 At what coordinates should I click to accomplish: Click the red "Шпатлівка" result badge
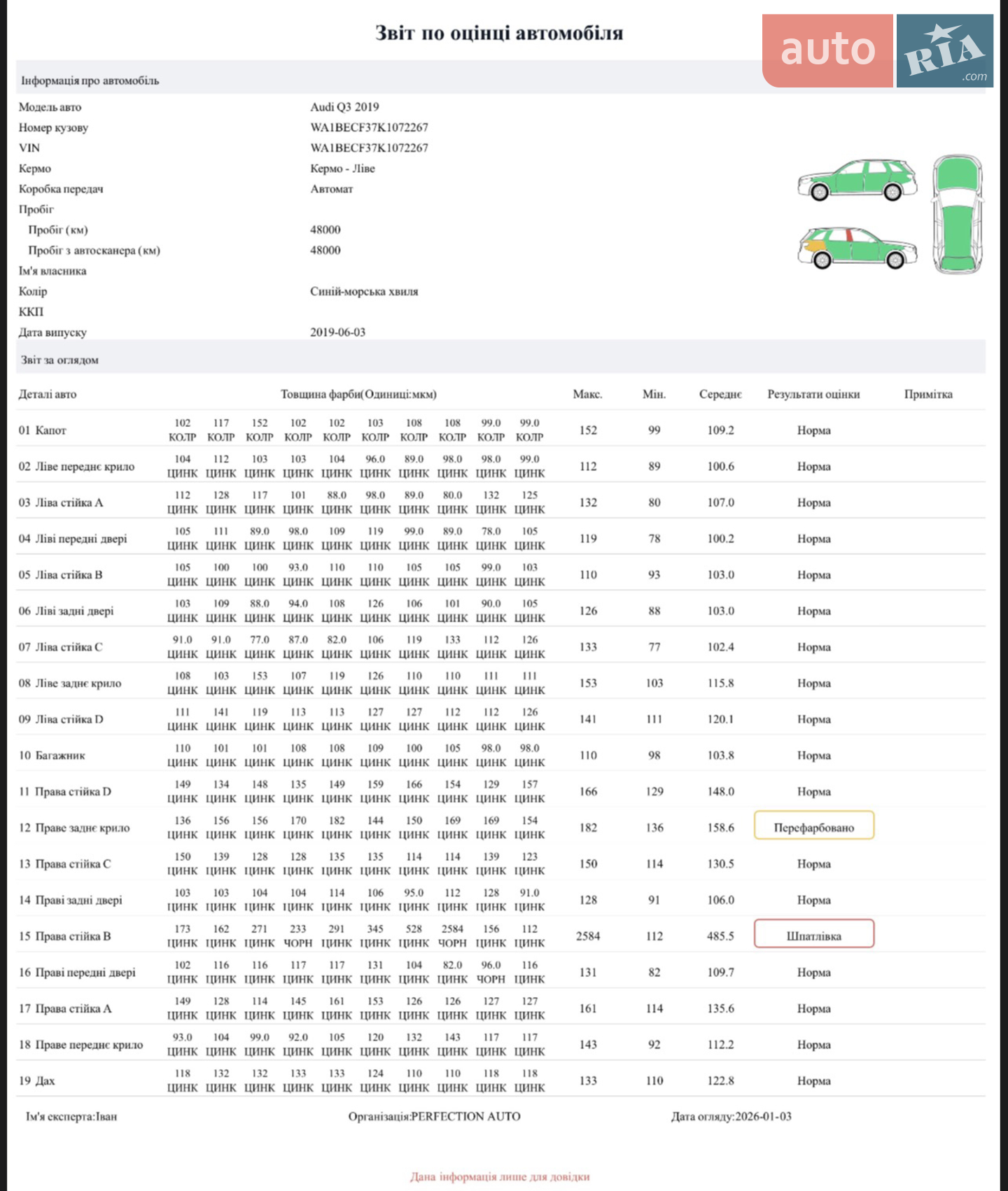click(x=814, y=934)
